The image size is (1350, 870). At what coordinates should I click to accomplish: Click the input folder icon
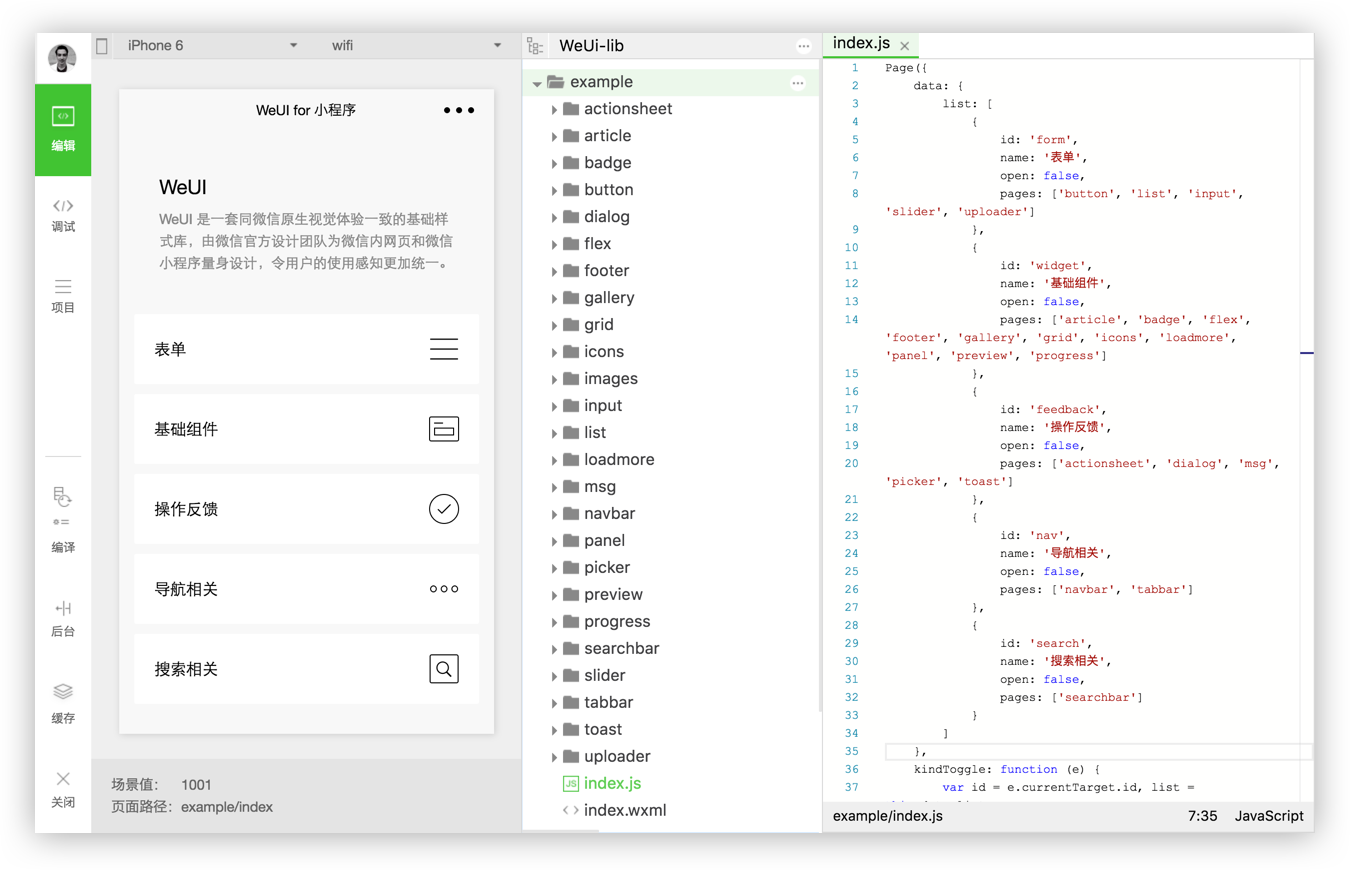[571, 405]
